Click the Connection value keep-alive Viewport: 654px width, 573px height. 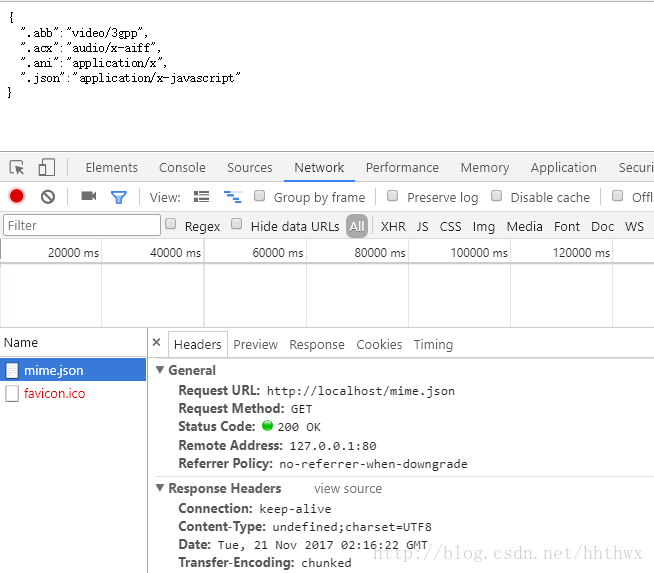295,509
